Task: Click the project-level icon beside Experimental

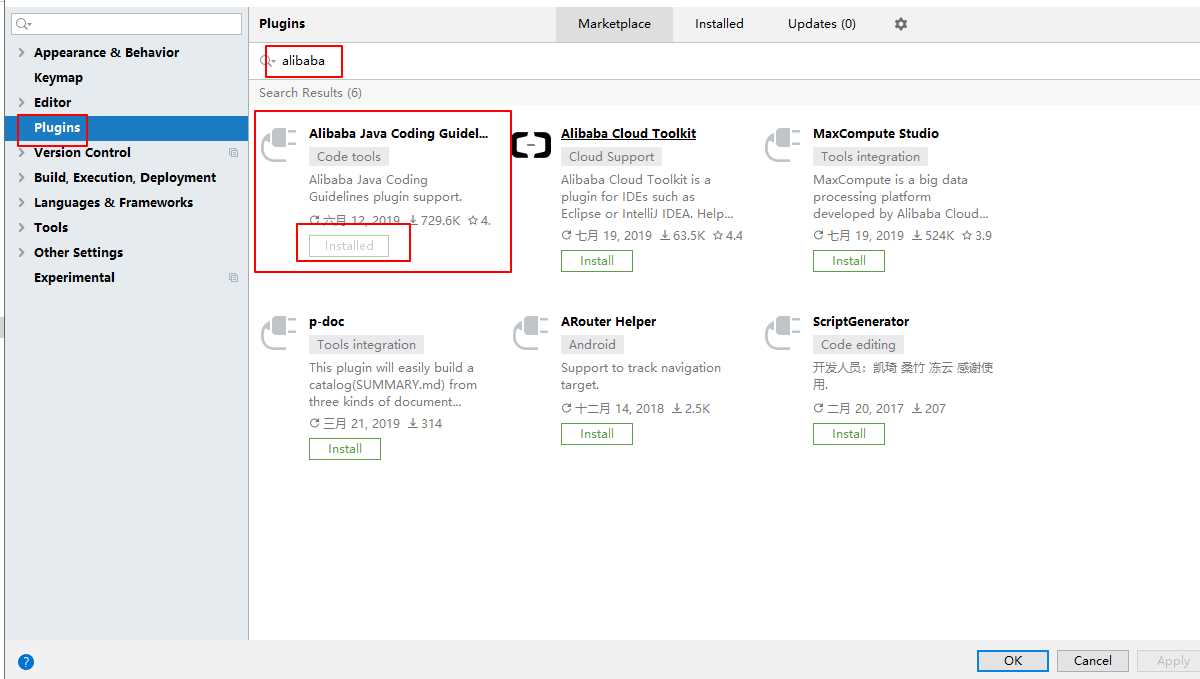Action: [x=233, y=278]
